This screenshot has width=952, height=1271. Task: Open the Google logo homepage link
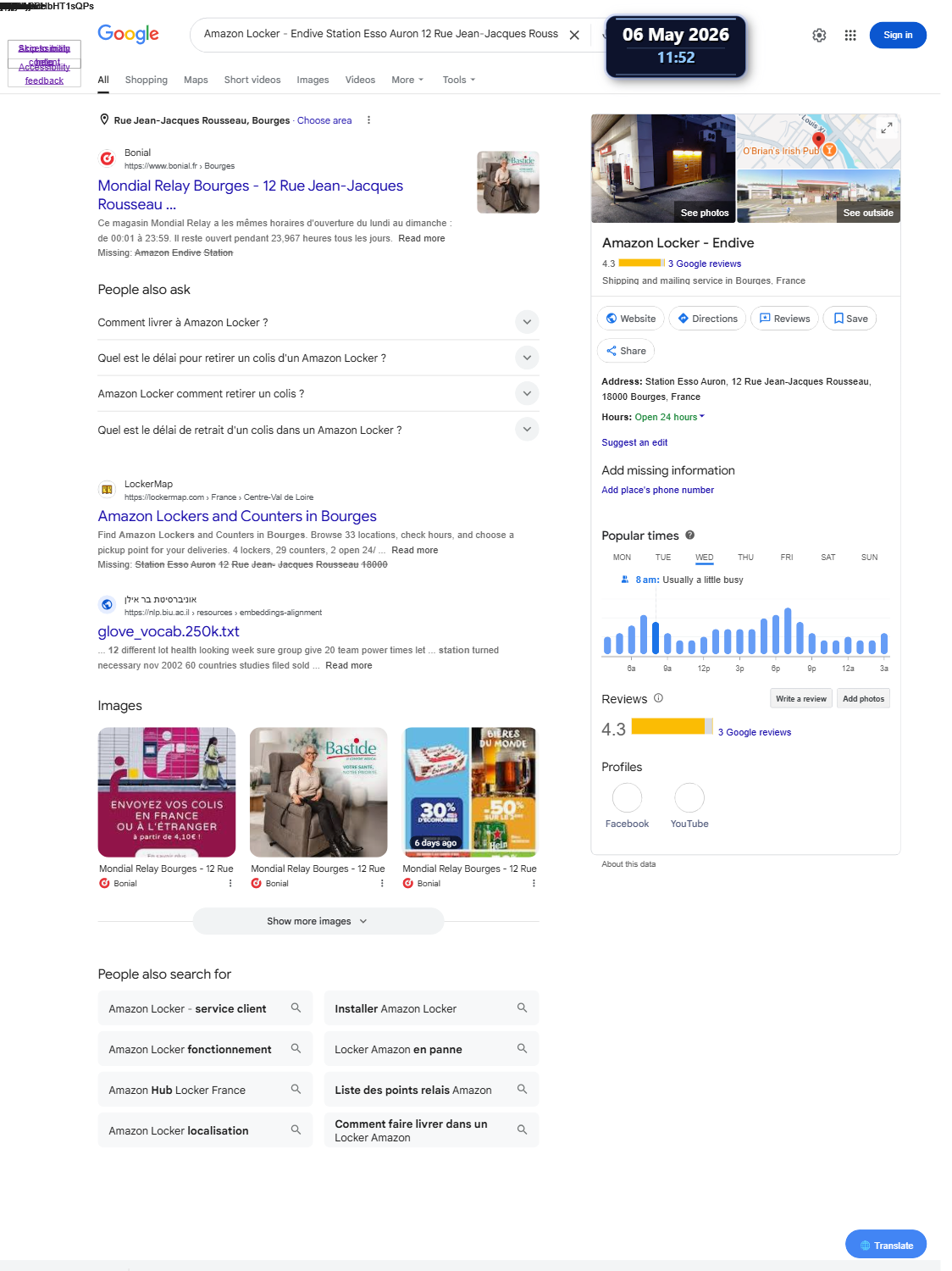pos(128,34)
